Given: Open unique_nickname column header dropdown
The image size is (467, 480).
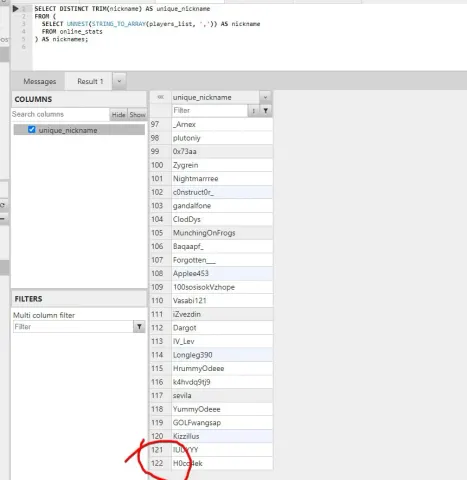Looking at the screenshot, I should coord(265,97).
